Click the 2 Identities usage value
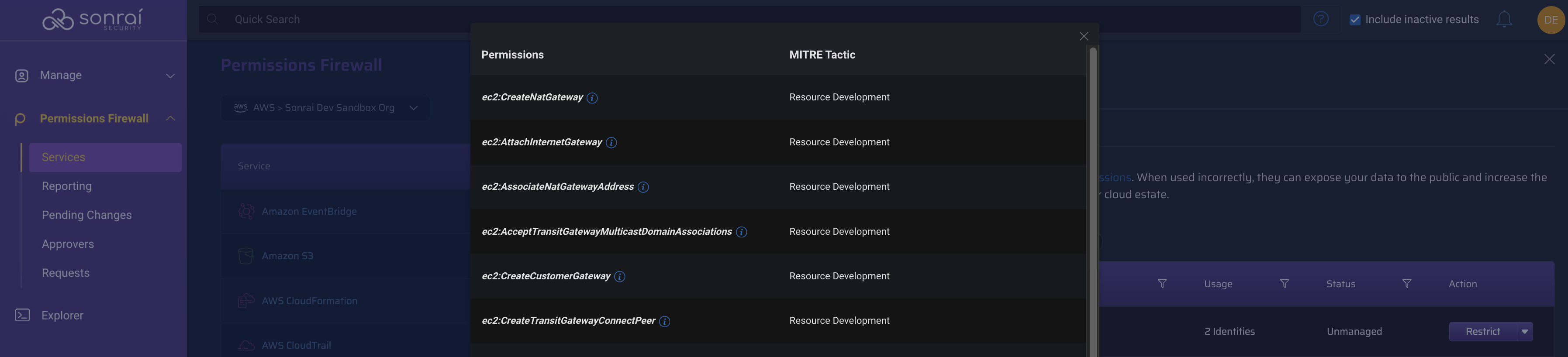Screen dimensions: 1568x357 coord(1229,331)
